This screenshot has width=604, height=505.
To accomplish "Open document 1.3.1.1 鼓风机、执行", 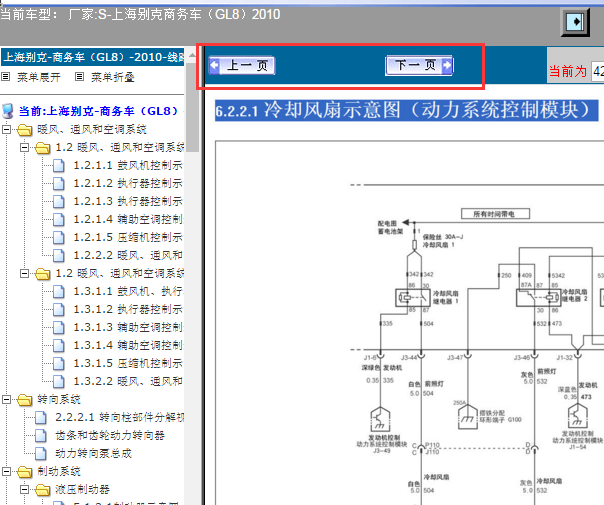I will (128, 292).
